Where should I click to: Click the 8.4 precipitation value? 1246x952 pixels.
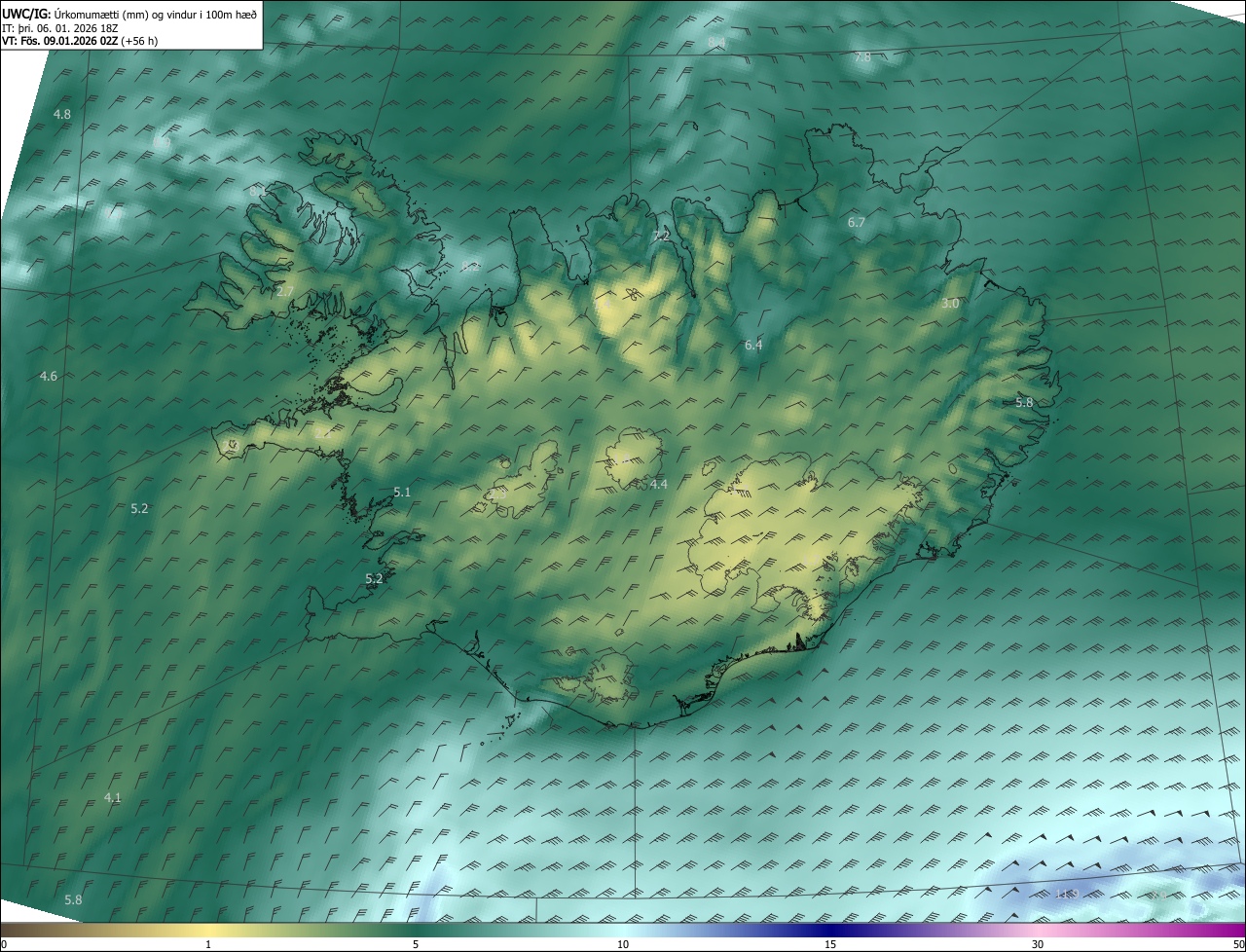click(x=716, y=41)
